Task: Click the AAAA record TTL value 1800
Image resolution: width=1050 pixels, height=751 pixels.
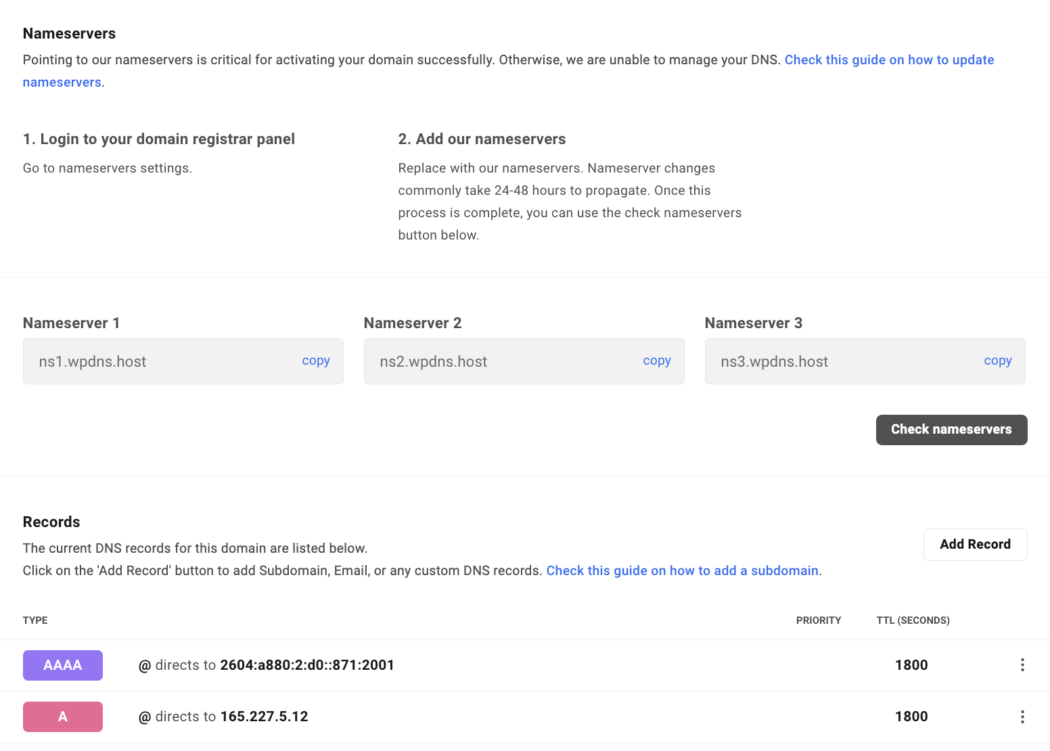Action: pos(911,665)
